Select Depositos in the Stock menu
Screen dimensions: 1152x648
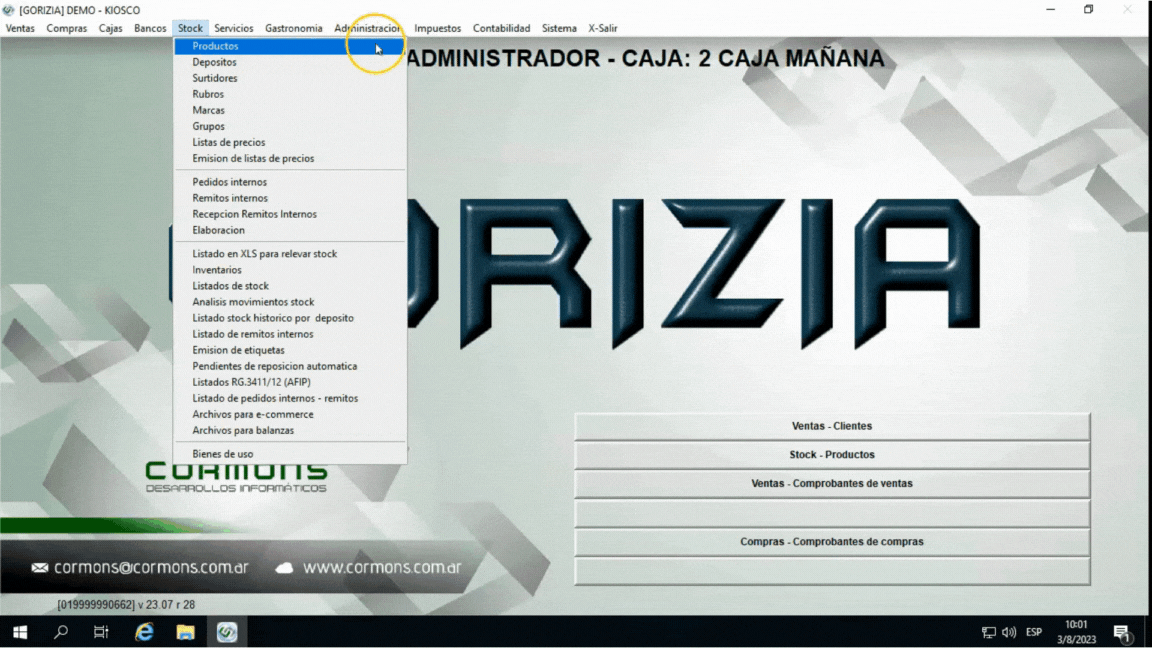(x=289, y=62)
